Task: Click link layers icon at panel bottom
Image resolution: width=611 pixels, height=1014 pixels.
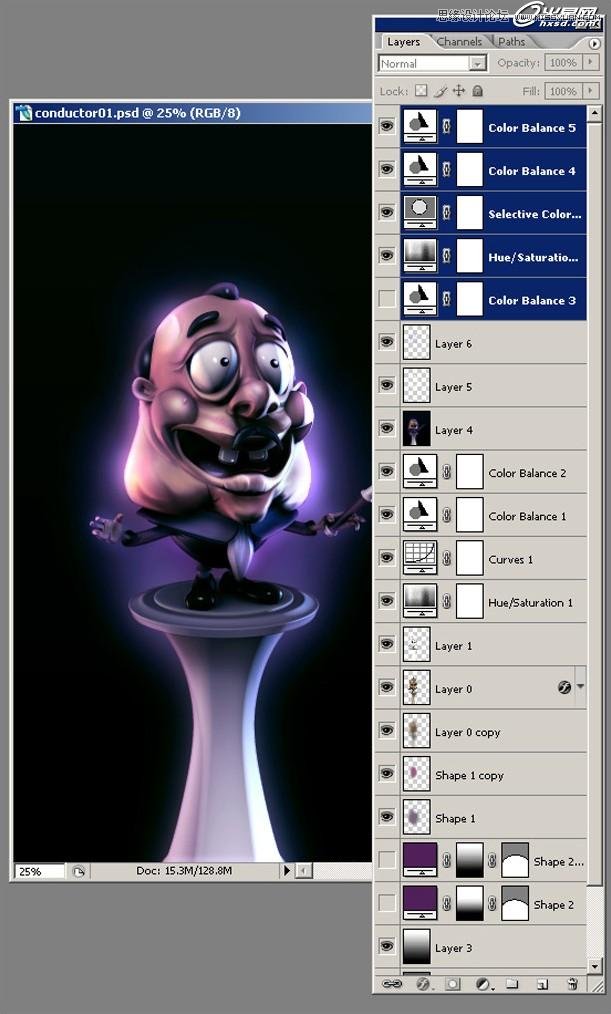Action: point(392,984)
